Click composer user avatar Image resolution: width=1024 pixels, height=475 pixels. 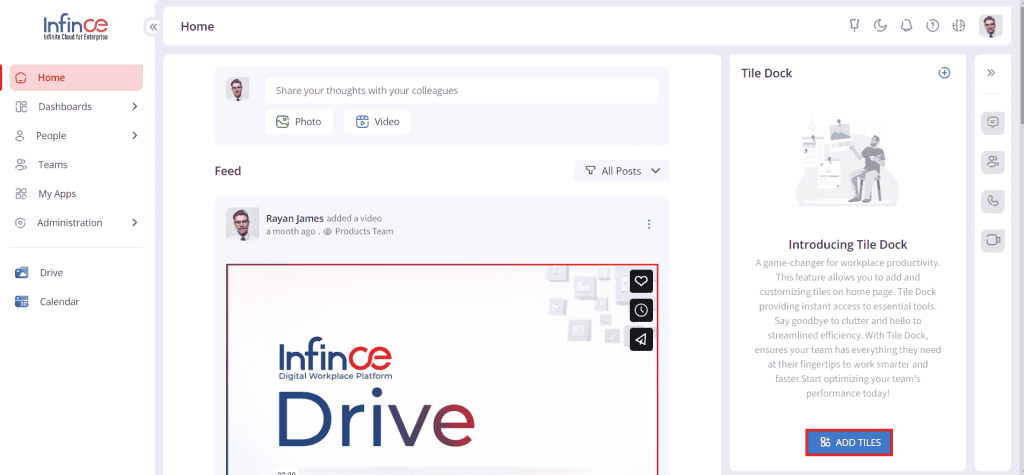[x=238, y=90]
